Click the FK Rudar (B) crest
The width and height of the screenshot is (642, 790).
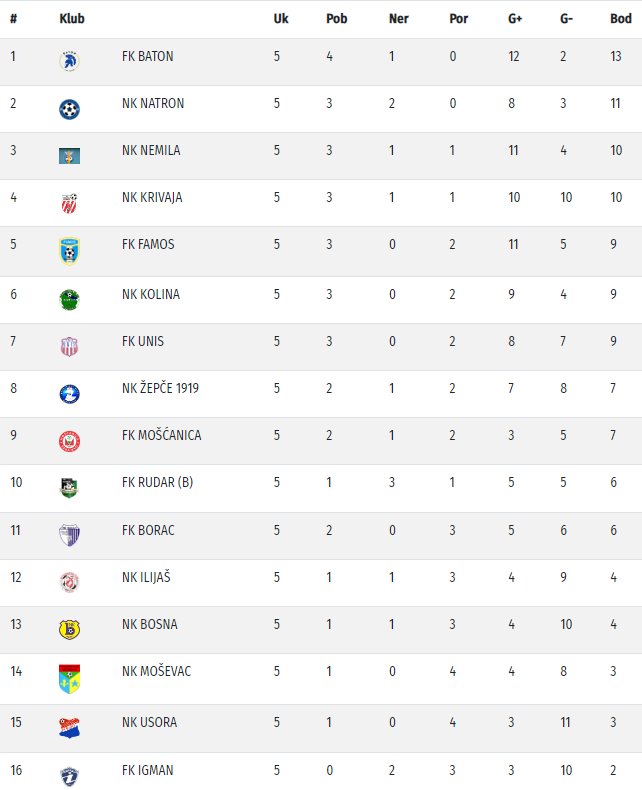click(x=69, y=487)
